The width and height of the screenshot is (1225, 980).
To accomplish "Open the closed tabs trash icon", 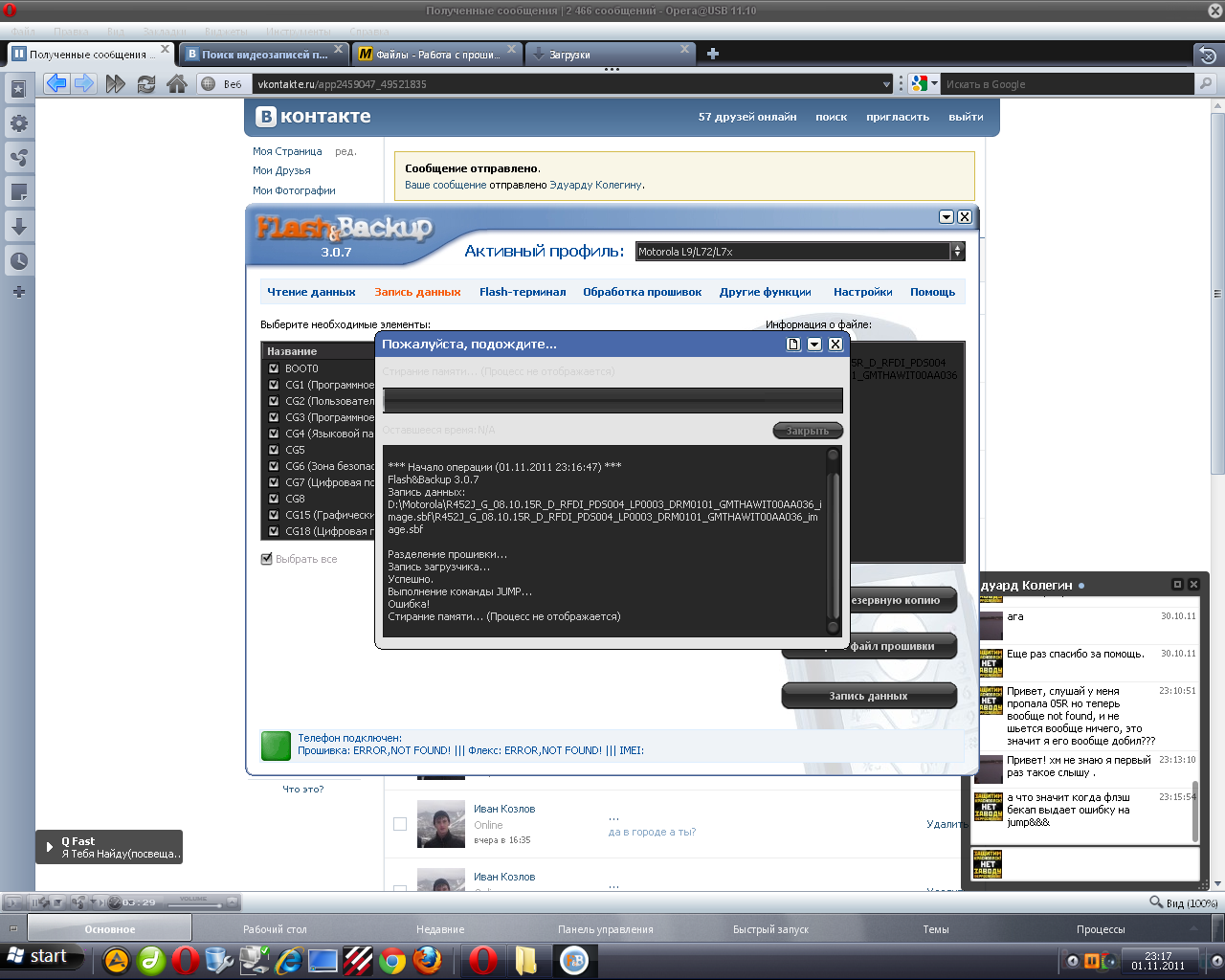I will pos(1208,55).
